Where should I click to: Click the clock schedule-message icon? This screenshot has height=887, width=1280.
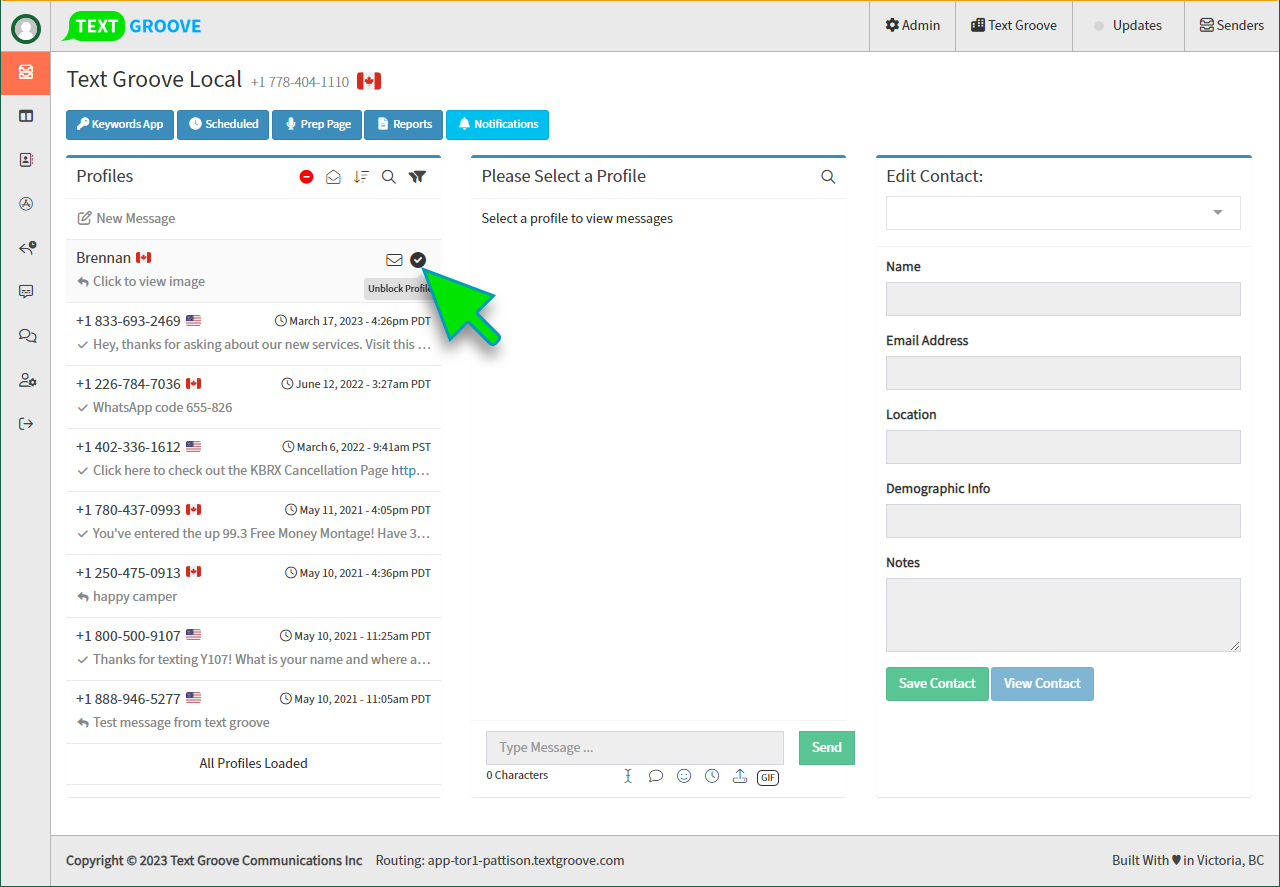click(712, 776)
